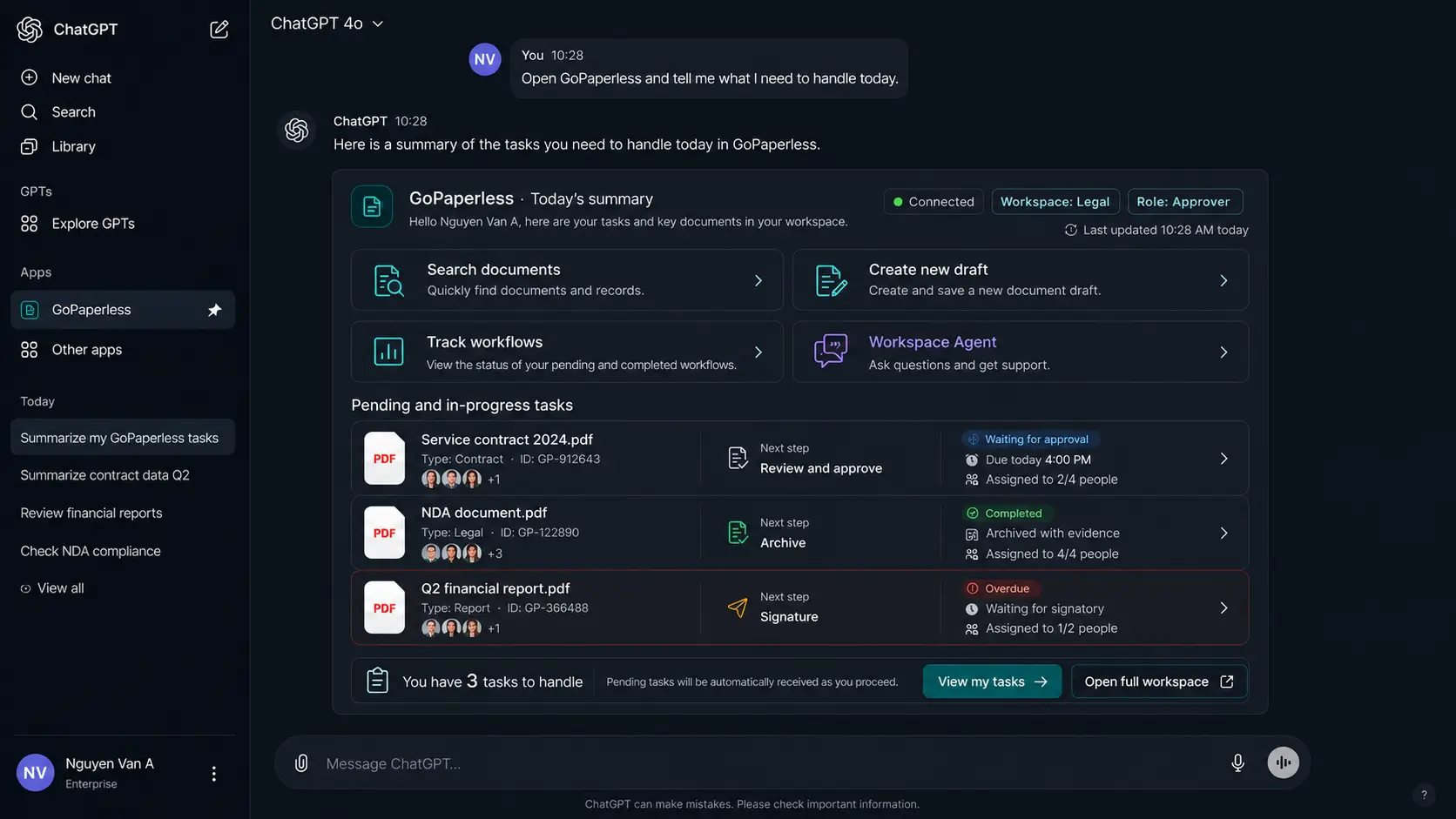Click the voice mode waveform button
Viewport: 1456px width, 819px height.
(1283, 762)
